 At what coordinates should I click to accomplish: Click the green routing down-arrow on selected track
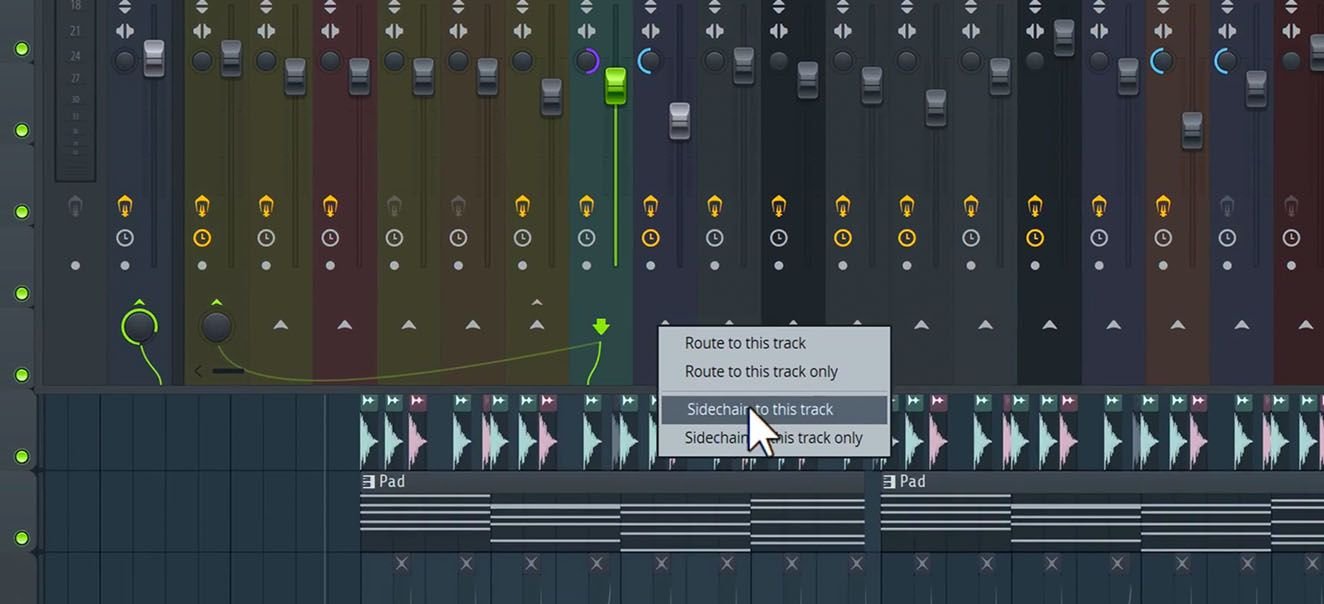(600, 327)
